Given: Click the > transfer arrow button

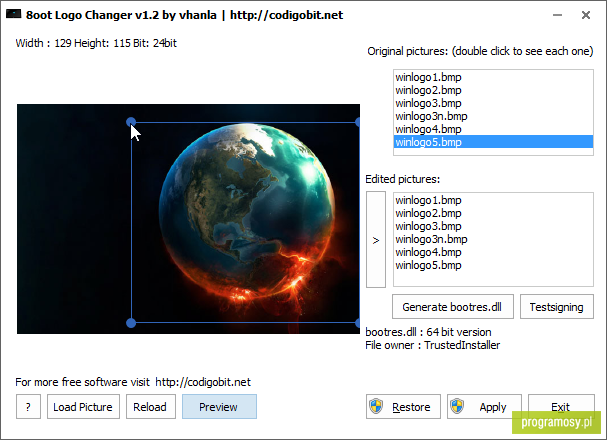Looking at the screenshot, I should pos(376,240).
